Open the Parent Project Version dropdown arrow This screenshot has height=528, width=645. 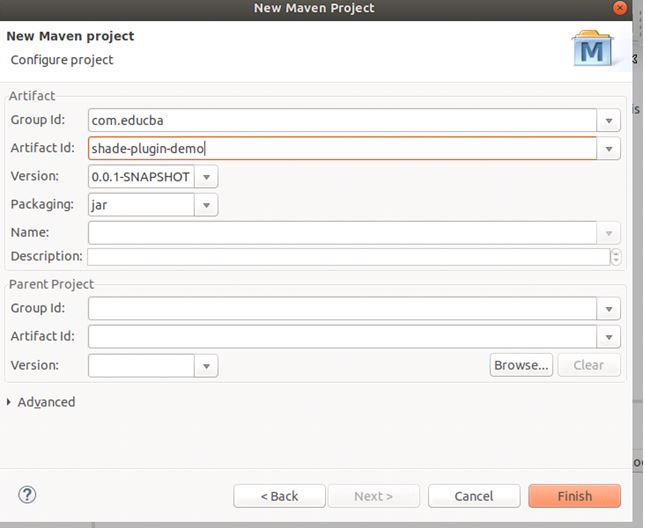pos(206,366)
